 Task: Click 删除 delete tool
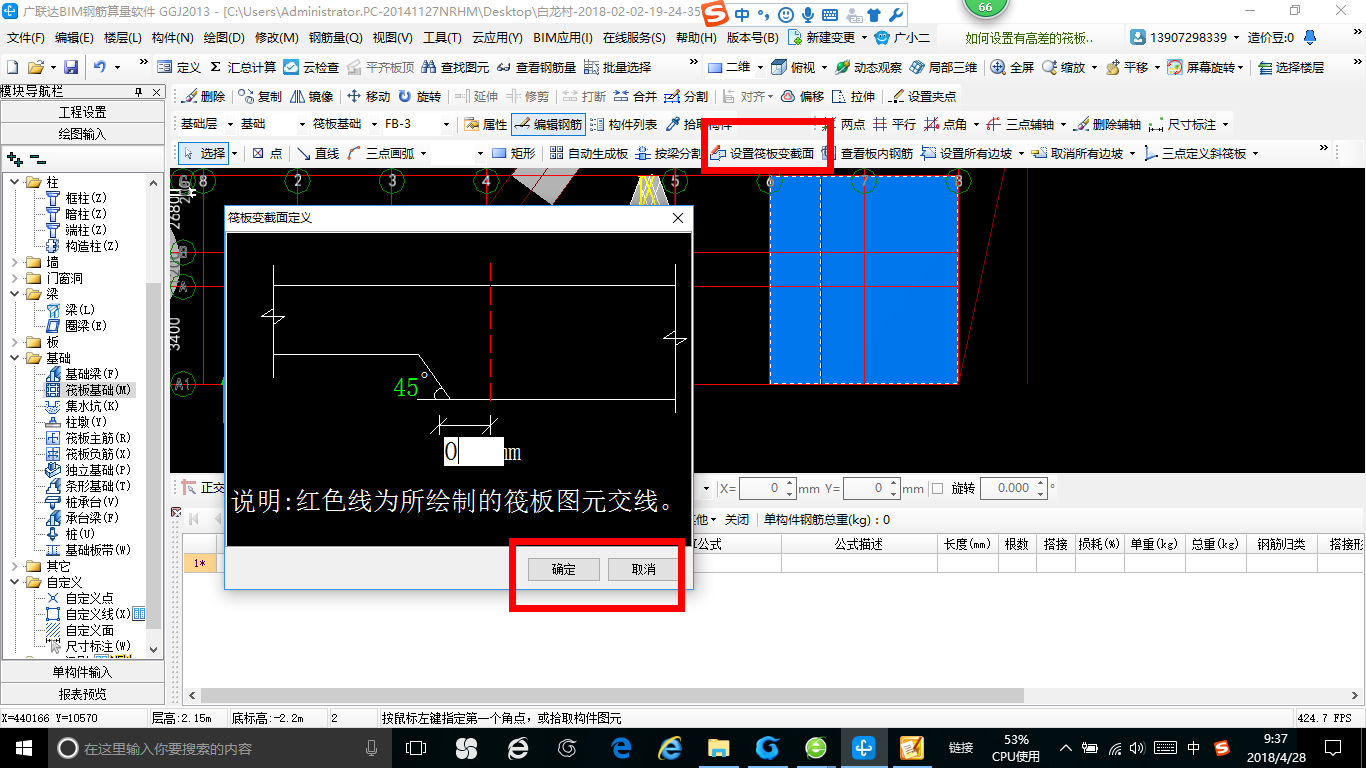pos(205,97)
